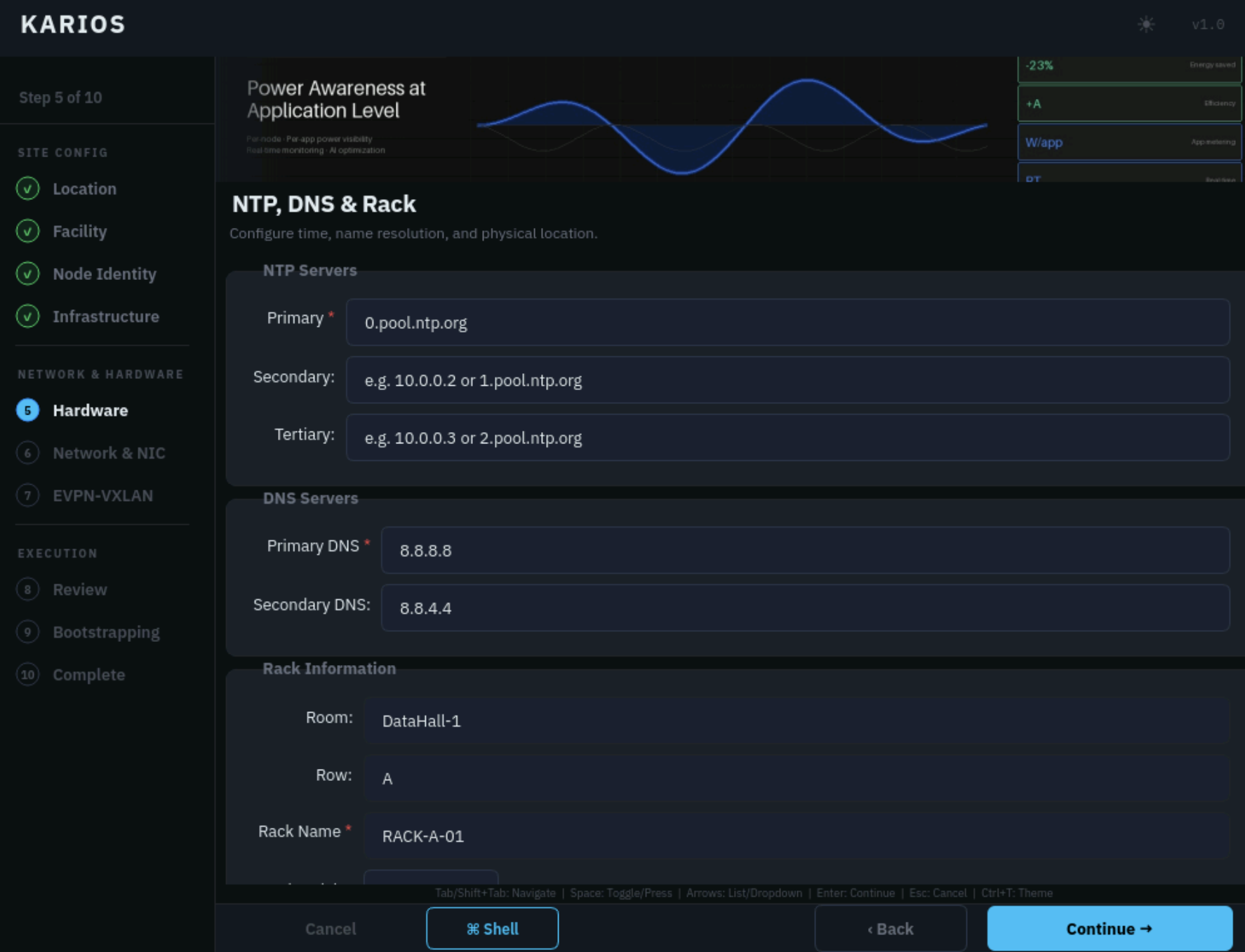The width and height of the screenshot is (1245, 952).
Task: Toggle the theme with the sun icon
Action: pyautogui.click(x=1145, y=25)
